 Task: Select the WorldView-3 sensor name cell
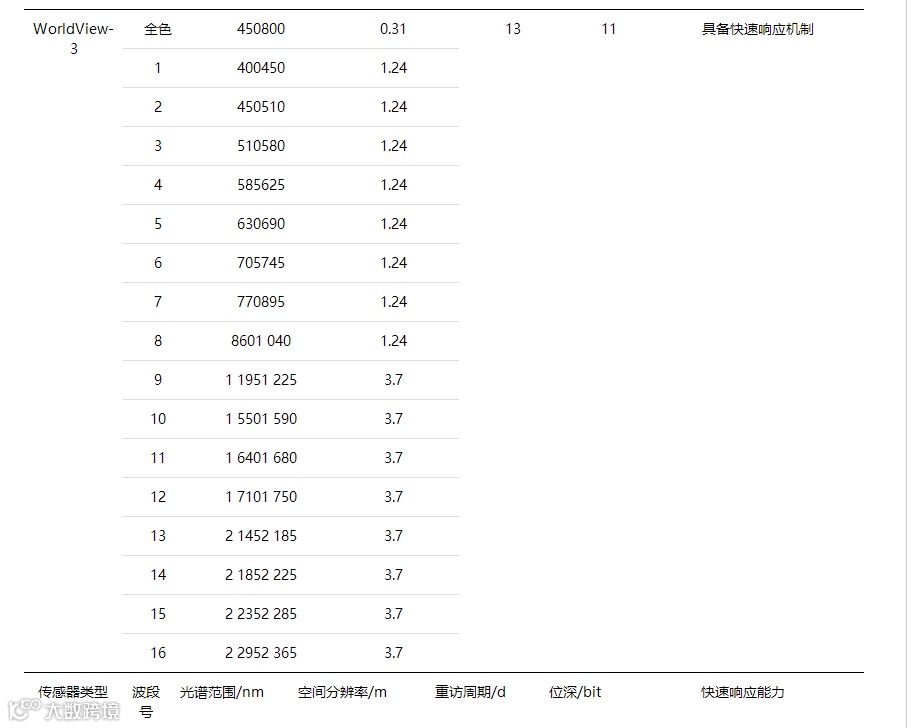(x=74, y=38)
